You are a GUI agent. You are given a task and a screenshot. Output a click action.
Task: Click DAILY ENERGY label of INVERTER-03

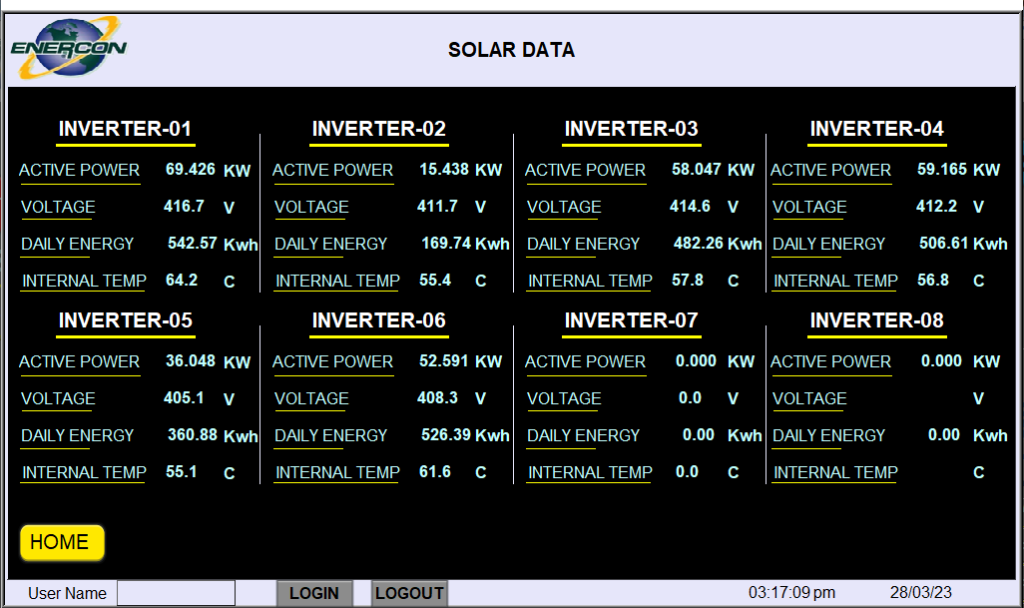(583, 243)
